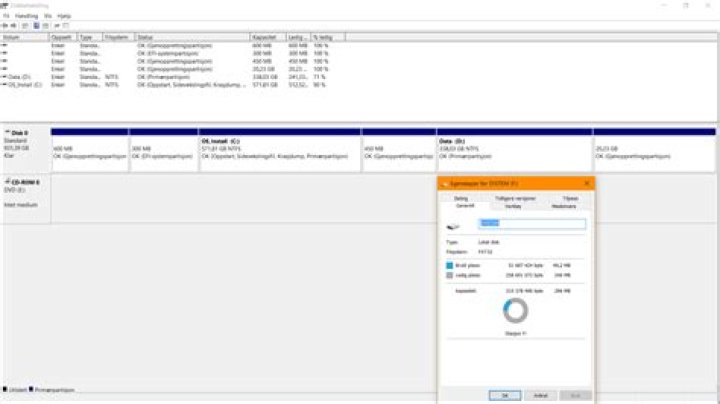The width and height of the screenshot is (720, 404).
Task: Select the 450 MB recovery partition block
Action: (x=399, y=150)
